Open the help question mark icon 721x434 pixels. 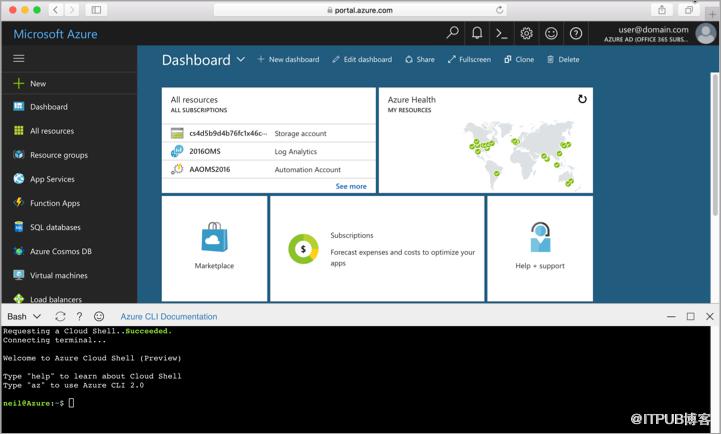coord(576,33)
